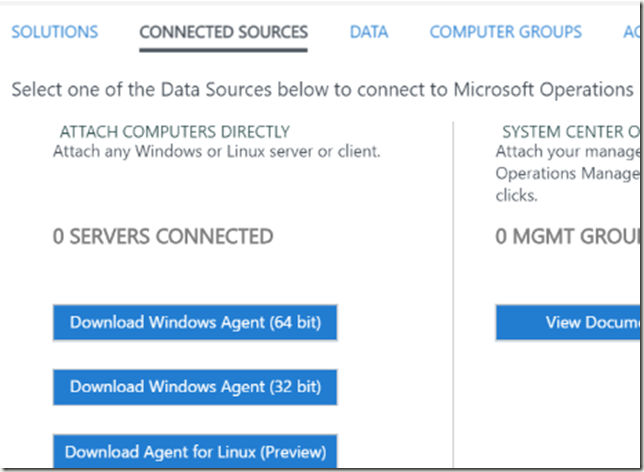This screenshot has height=472, width=644.
Task: Click 'Select one of the Data Sources' text
Action: pos(322,90)
